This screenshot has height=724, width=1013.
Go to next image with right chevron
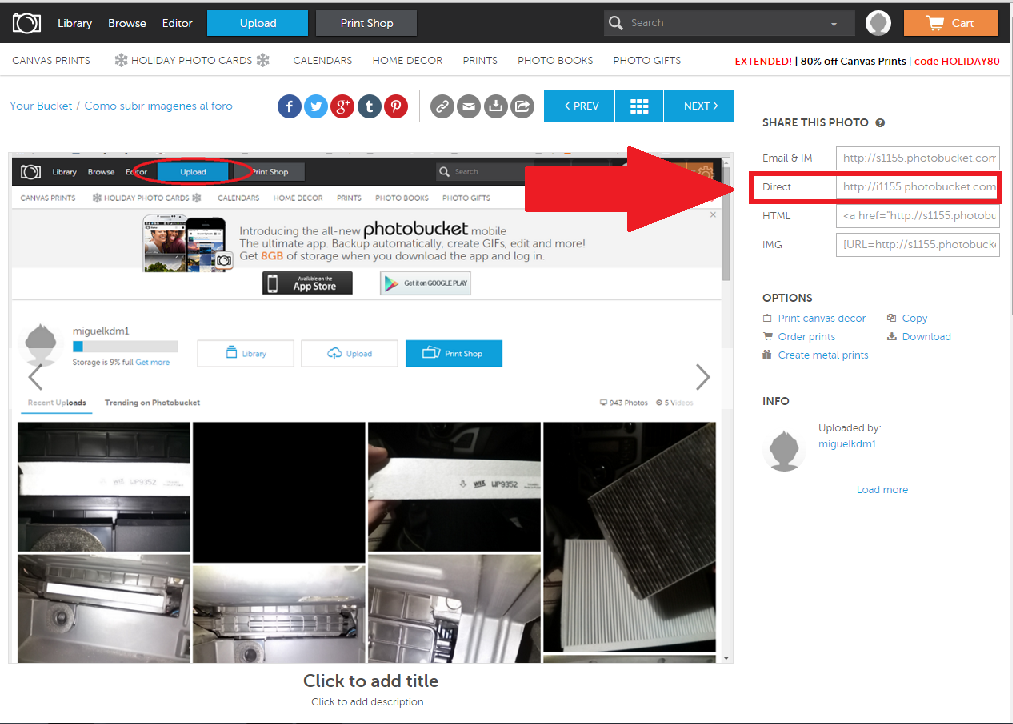tap(703, 377)
